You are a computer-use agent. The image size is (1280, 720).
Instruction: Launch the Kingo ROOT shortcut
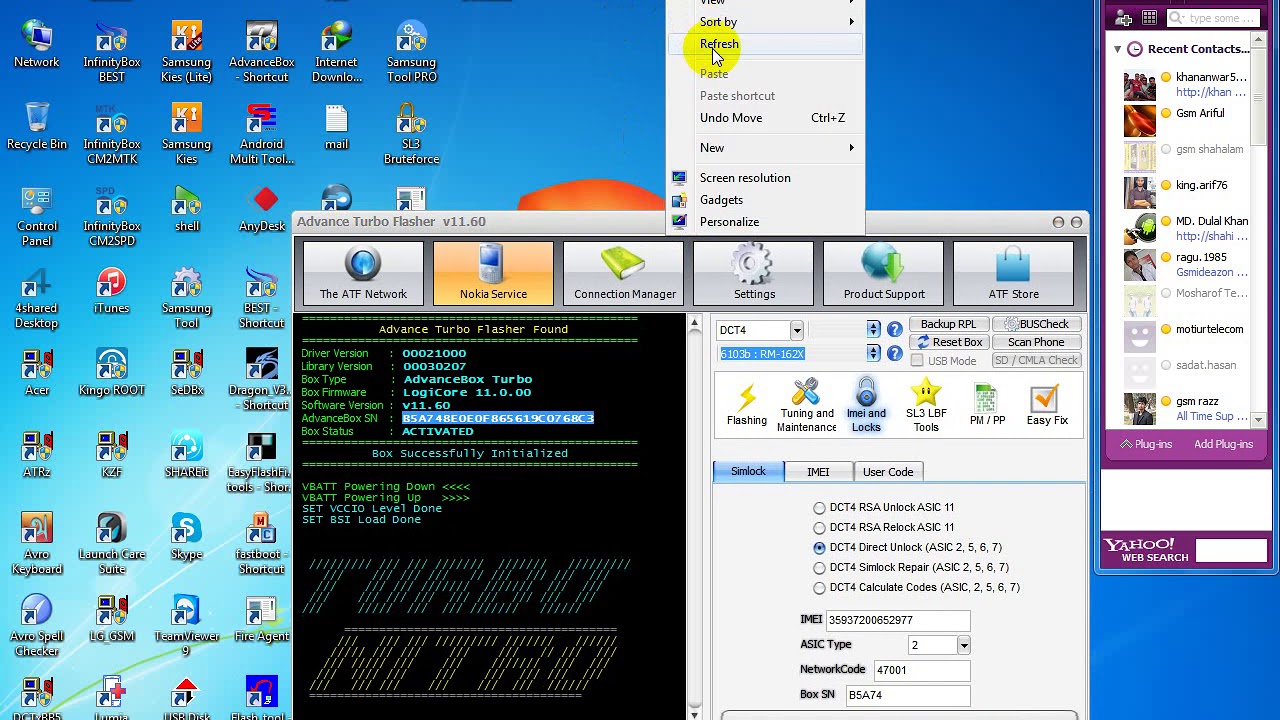(x=111, y=373)
